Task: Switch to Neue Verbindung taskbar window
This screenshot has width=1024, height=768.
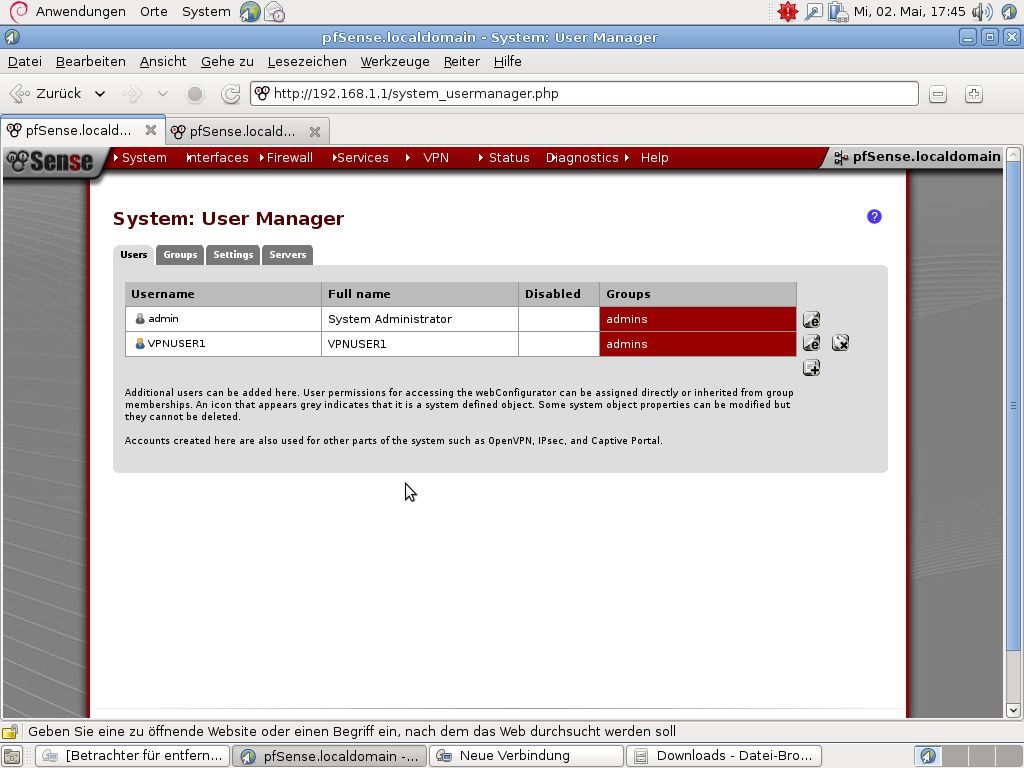Action: coord(526,756)
